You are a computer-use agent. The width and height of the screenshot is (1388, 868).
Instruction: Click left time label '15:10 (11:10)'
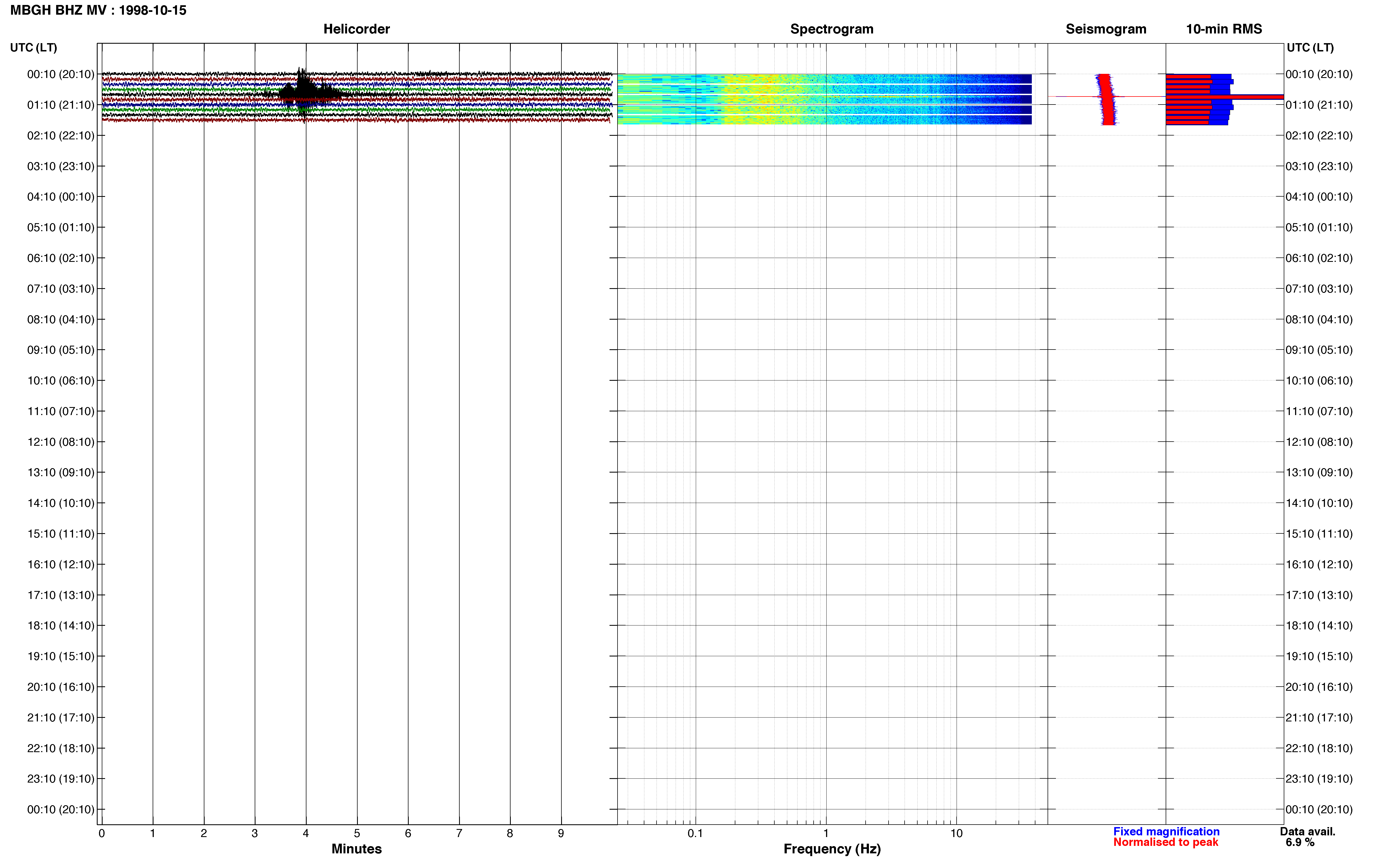point(61,534)
